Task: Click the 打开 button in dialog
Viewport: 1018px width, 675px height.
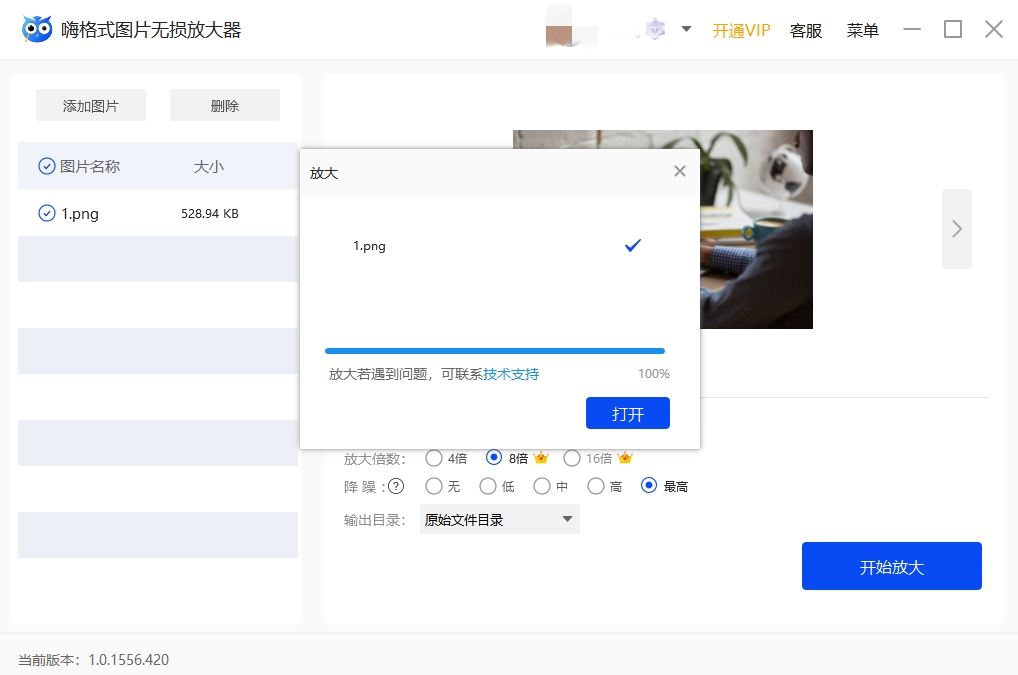Action: pos(627,413)
